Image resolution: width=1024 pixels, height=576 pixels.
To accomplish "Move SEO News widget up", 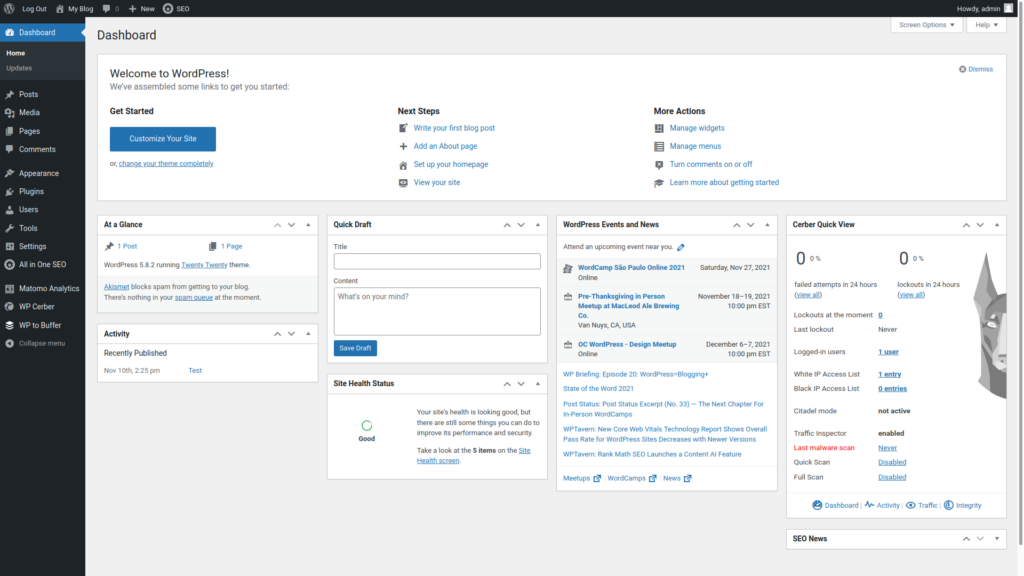I will point(966,539).
